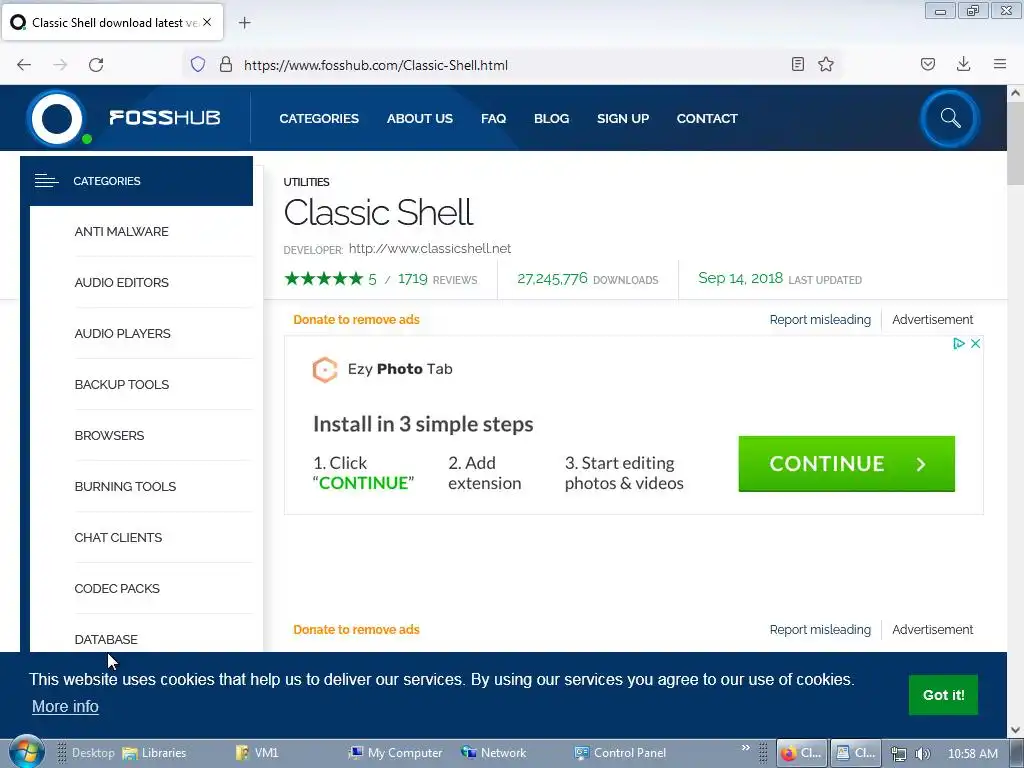Accept cookies with Got it! button
Viewport: 1024px width, 768px height.
[x=943, y=695]
